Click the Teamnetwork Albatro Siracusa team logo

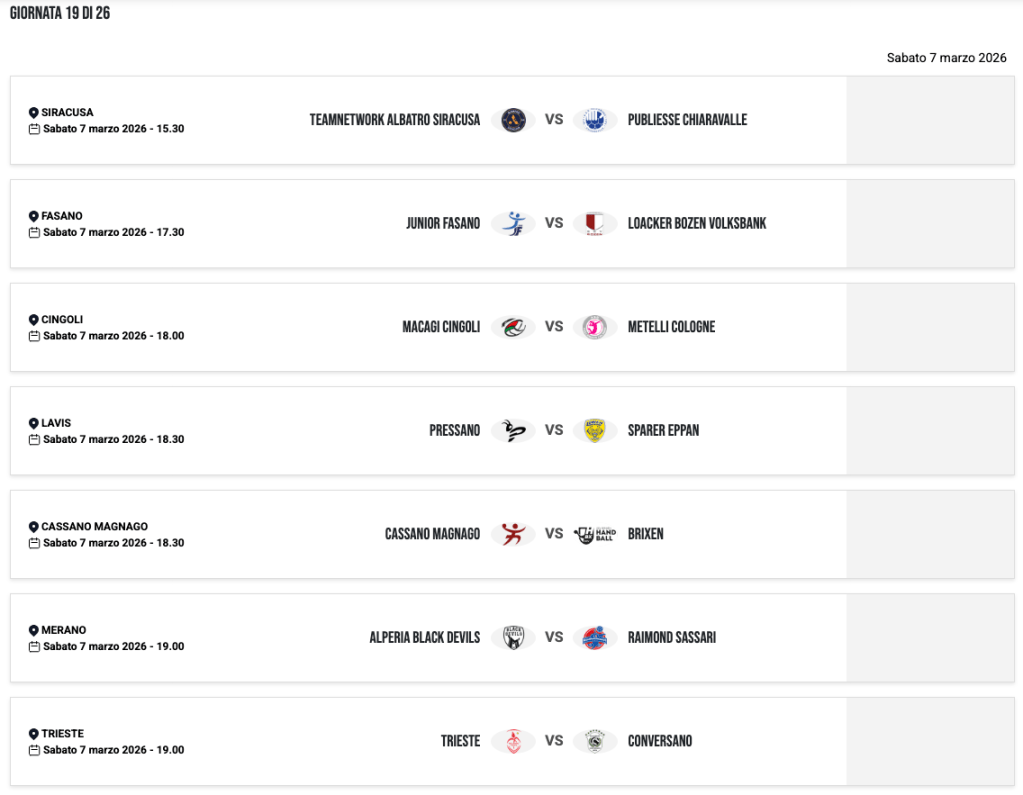click(513, 120)
